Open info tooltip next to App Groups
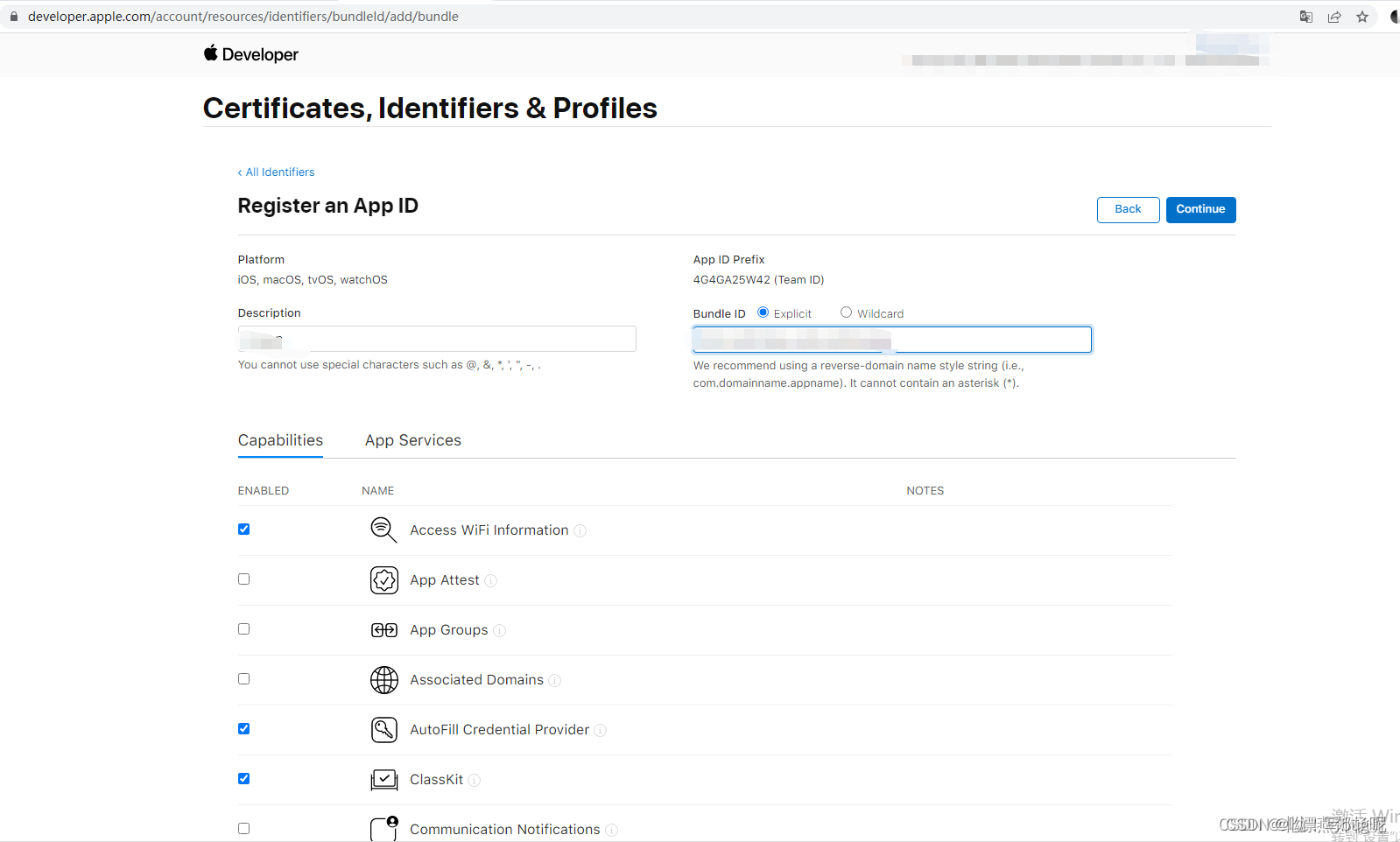Screen dimensions: 1400x842 tap(500, 631)
